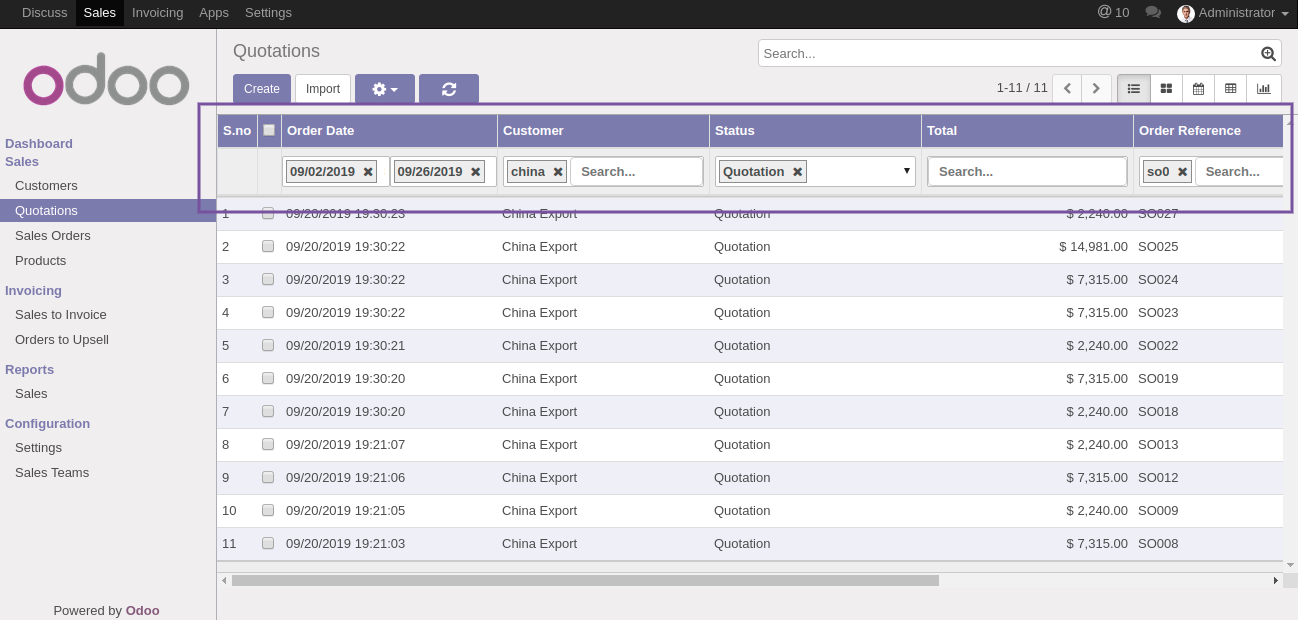Viewport: 1298px width, 620px height.
Task: Switch to calendar view icon
Action: [x=1198, y=89]
